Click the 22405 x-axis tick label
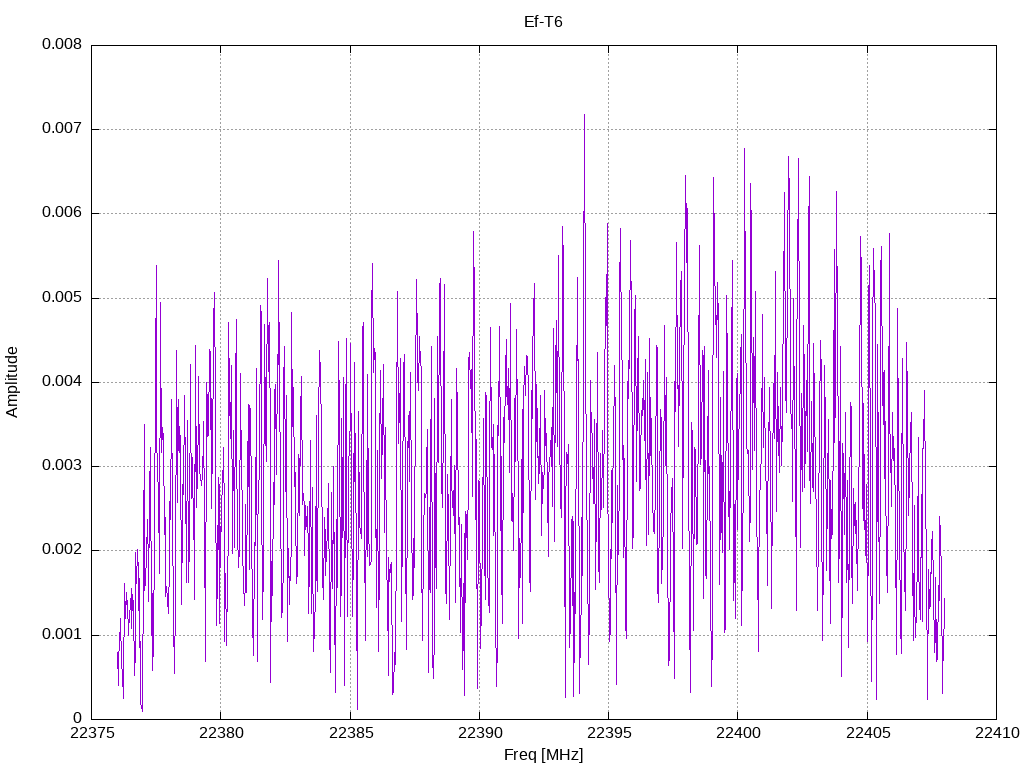1024x768 pixels. coord(867,733)
